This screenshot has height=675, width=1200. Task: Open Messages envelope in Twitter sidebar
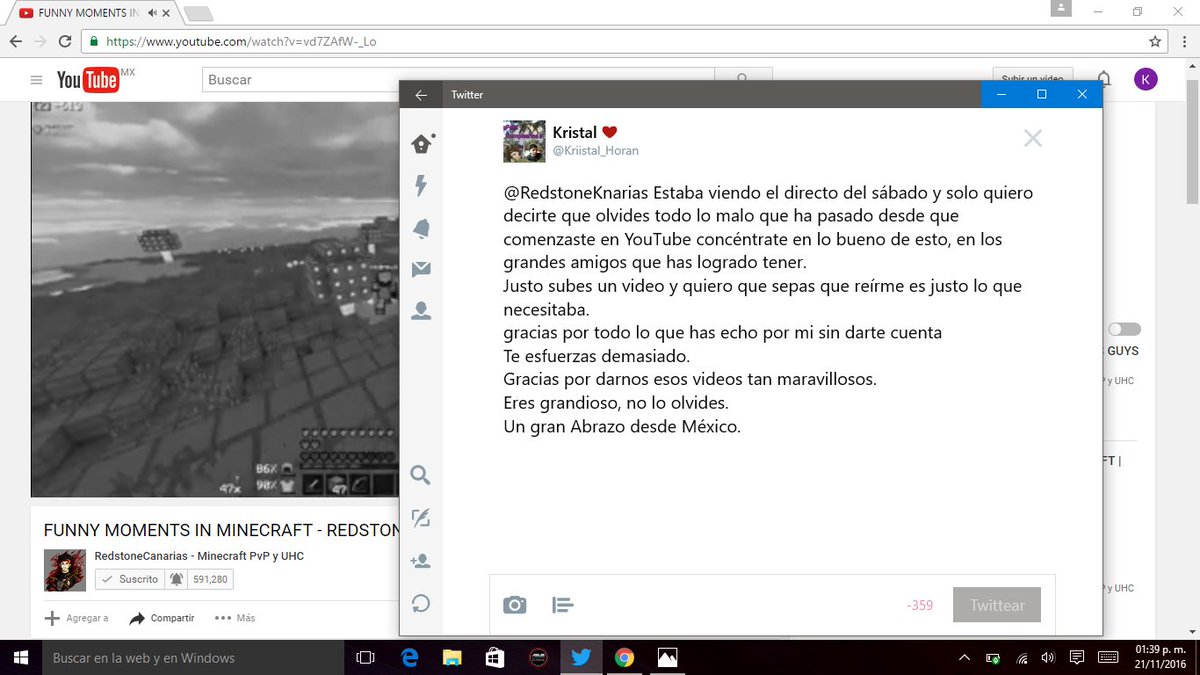[x=421, y=269]
